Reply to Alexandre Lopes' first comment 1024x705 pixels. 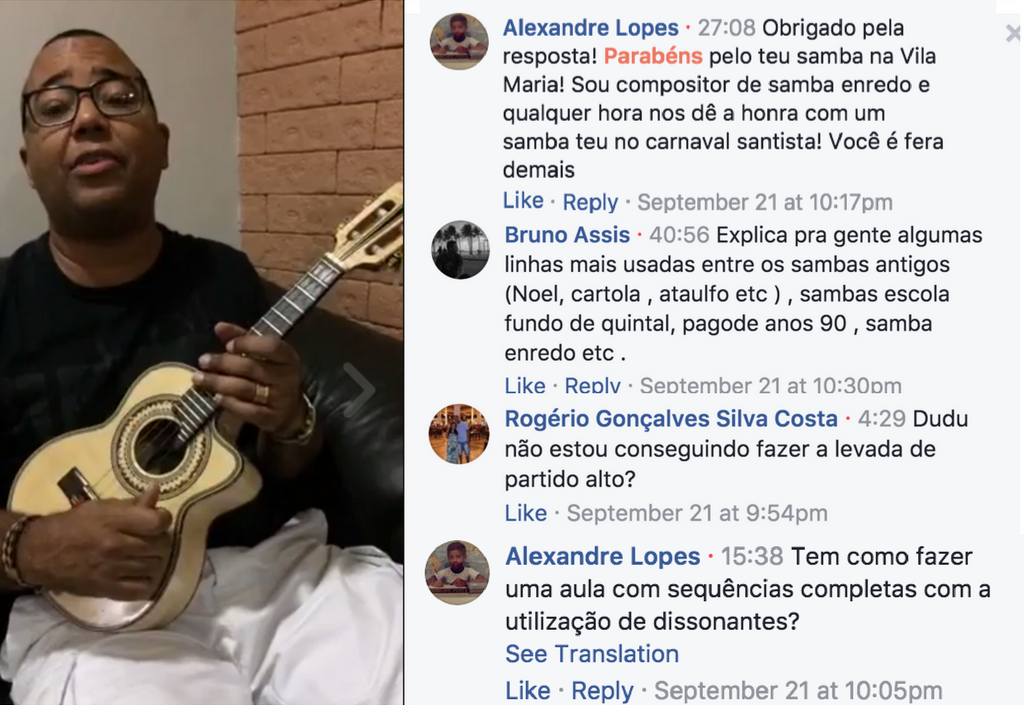click(x=590, y=202)
